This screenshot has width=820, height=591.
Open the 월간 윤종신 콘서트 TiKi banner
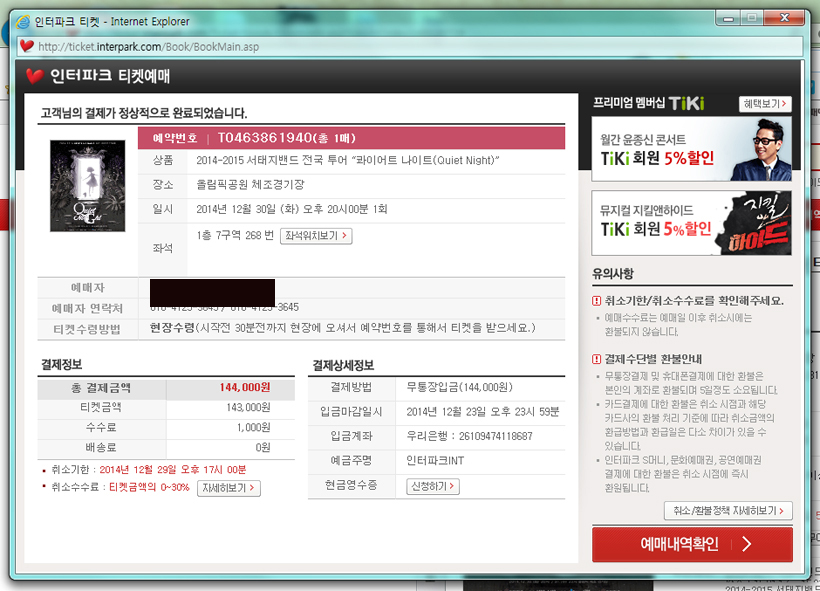691,149
